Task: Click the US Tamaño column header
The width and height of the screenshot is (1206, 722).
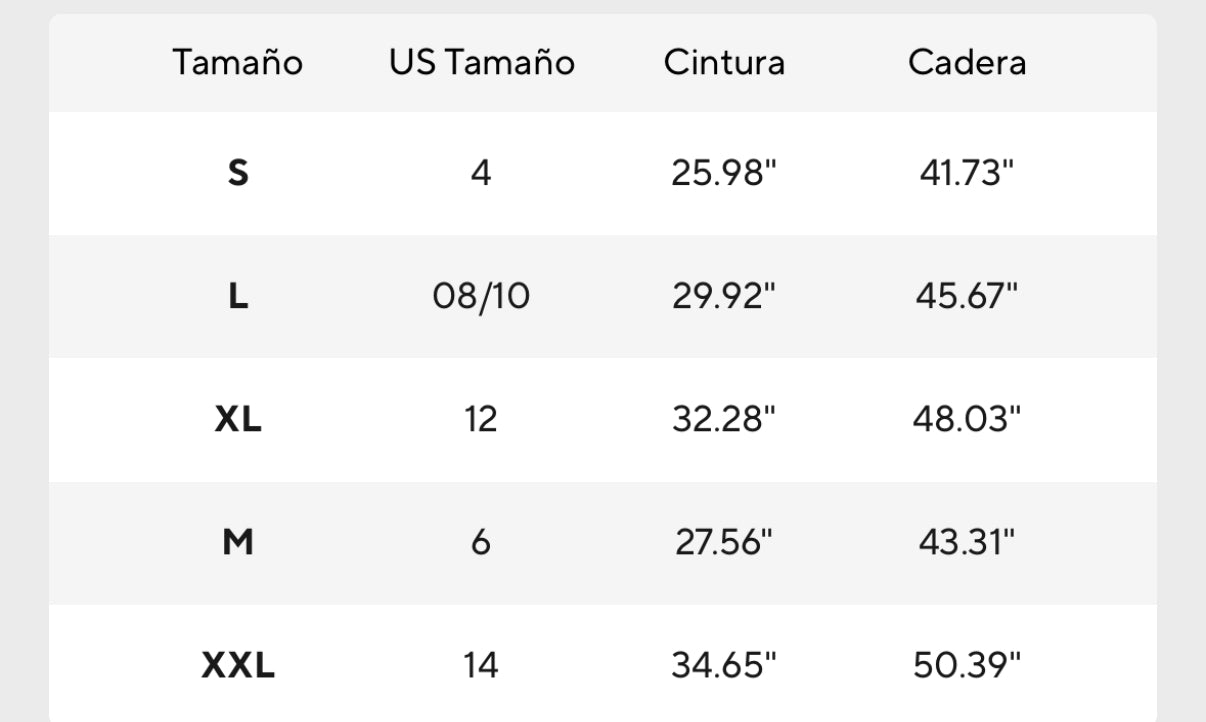Action: click(482, 63)
